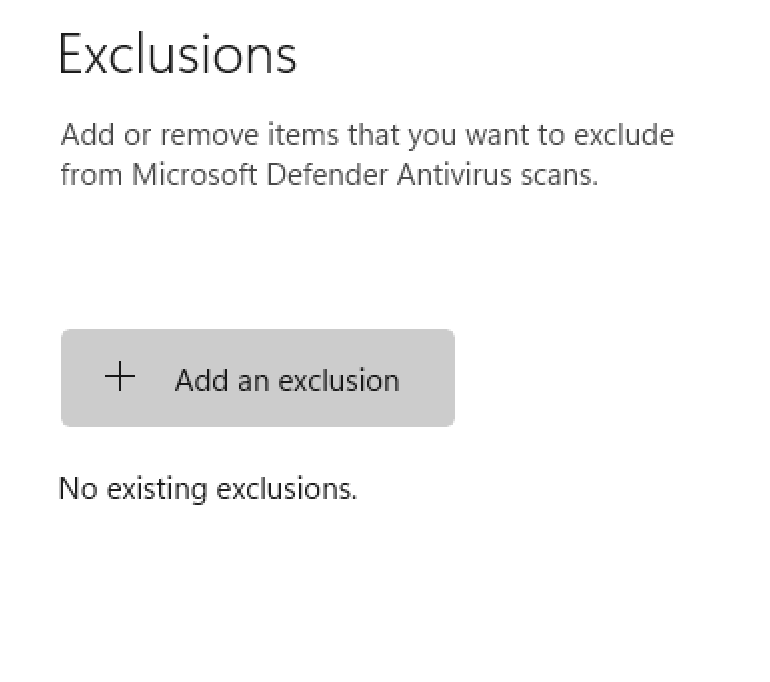Click the "Add an exclusion" button label text

[x=287, y=380]
